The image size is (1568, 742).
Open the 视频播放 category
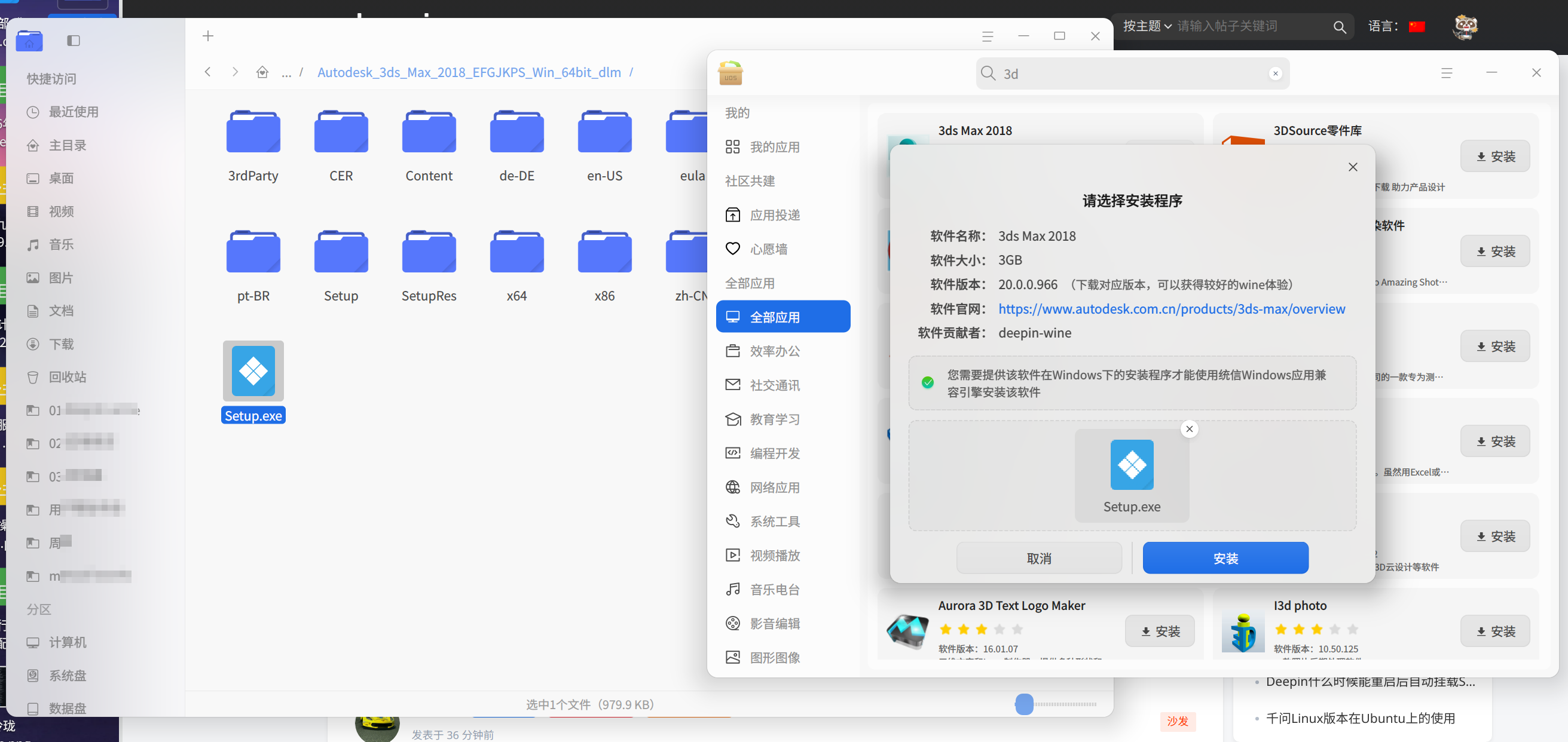coord(774,554)
